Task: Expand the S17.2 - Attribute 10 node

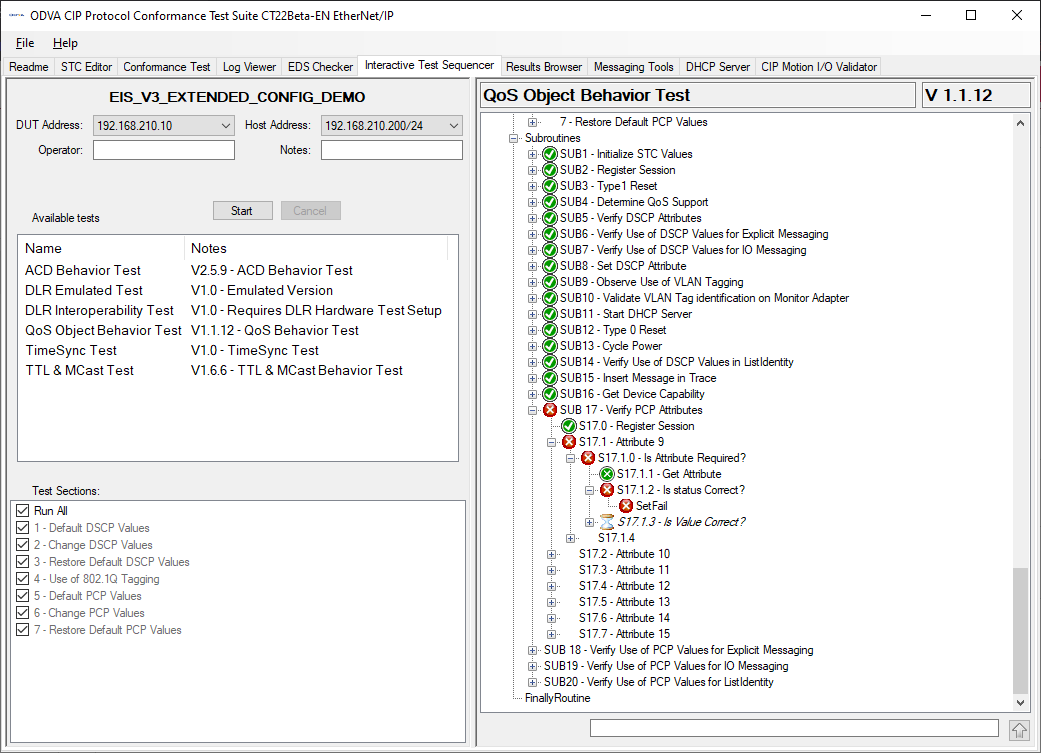Action: point(552,554)
